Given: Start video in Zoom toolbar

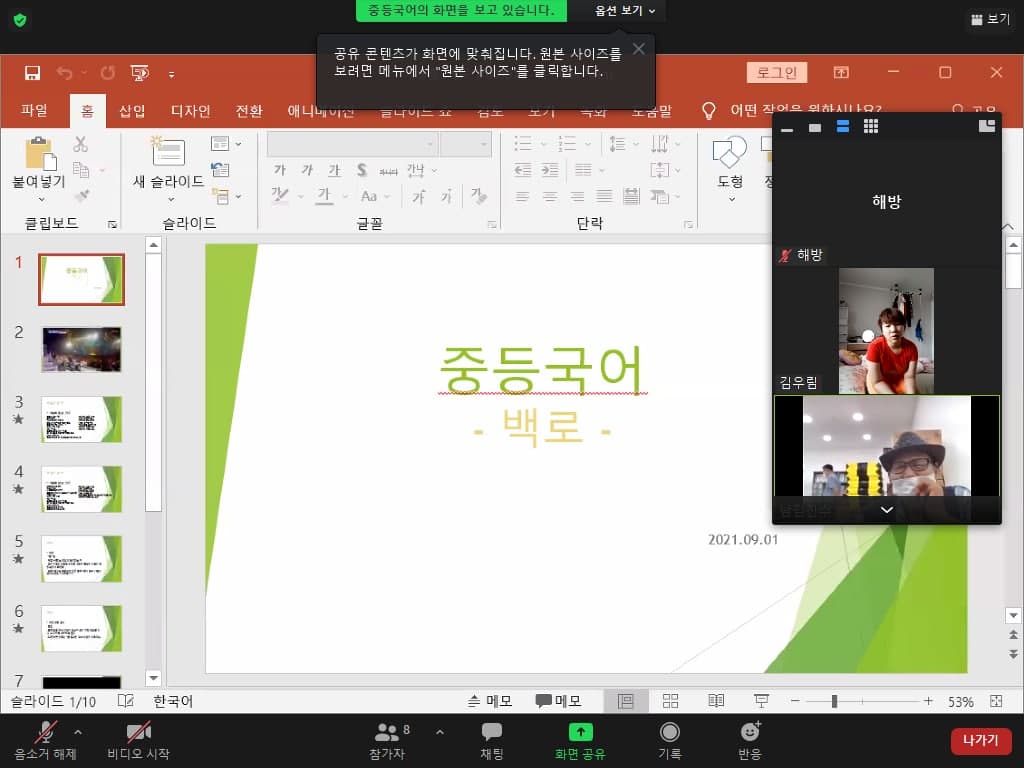Looking at the screenshot, I should pos(138,741).
